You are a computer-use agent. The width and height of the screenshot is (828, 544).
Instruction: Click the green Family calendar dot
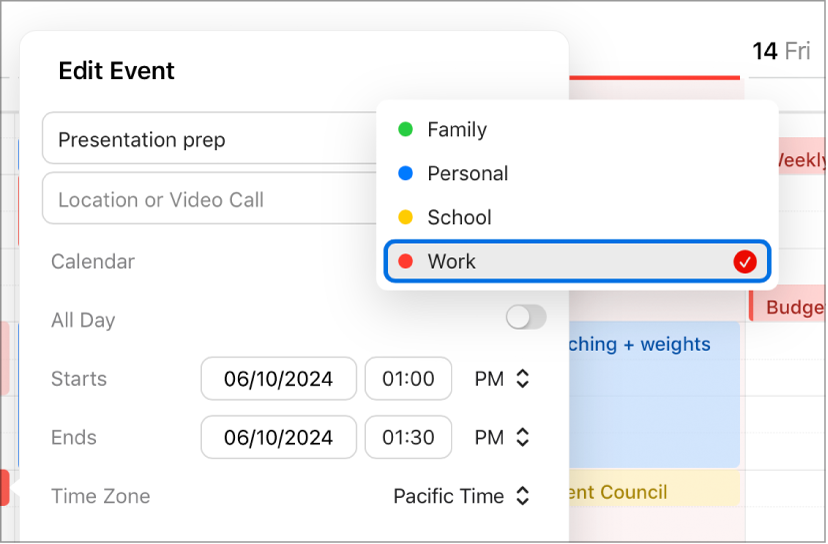coord(405,129)
